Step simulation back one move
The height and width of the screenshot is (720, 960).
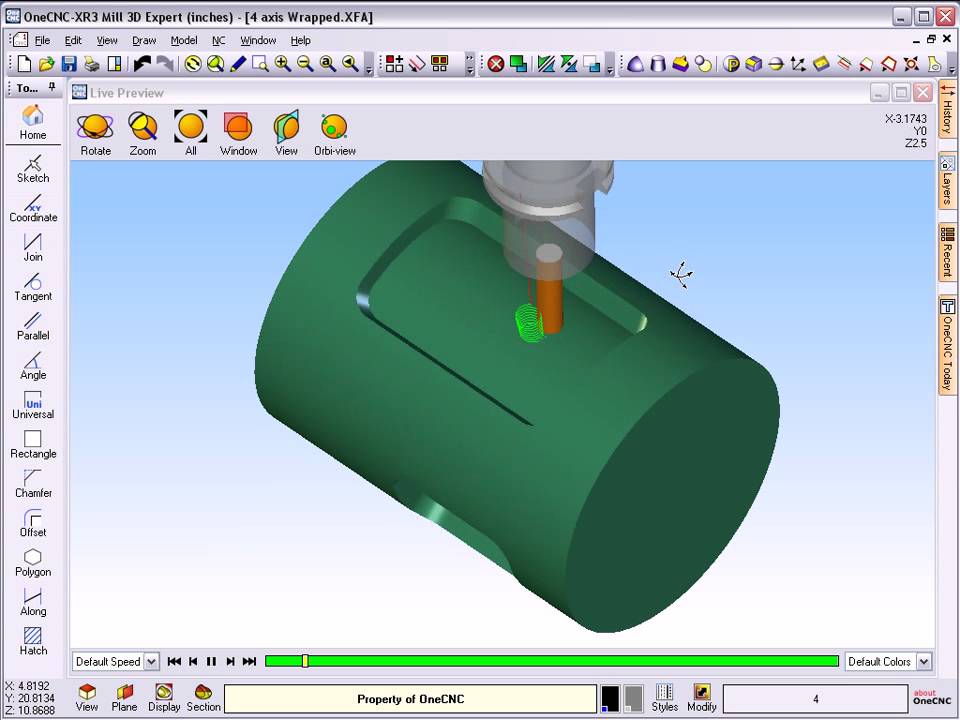point(193,661)
